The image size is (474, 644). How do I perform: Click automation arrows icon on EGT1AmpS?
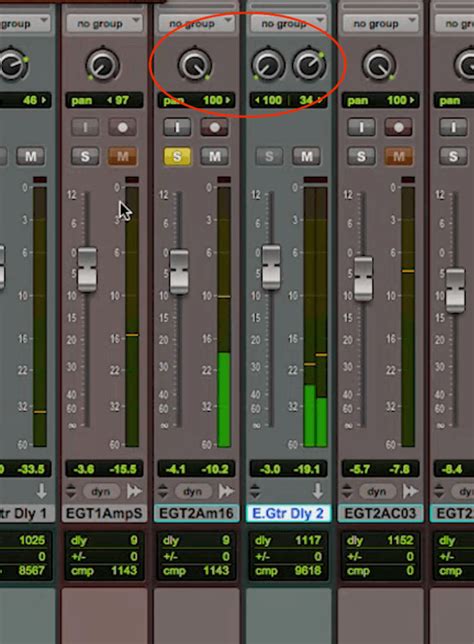pyautogui.click(x=71, y=491)
